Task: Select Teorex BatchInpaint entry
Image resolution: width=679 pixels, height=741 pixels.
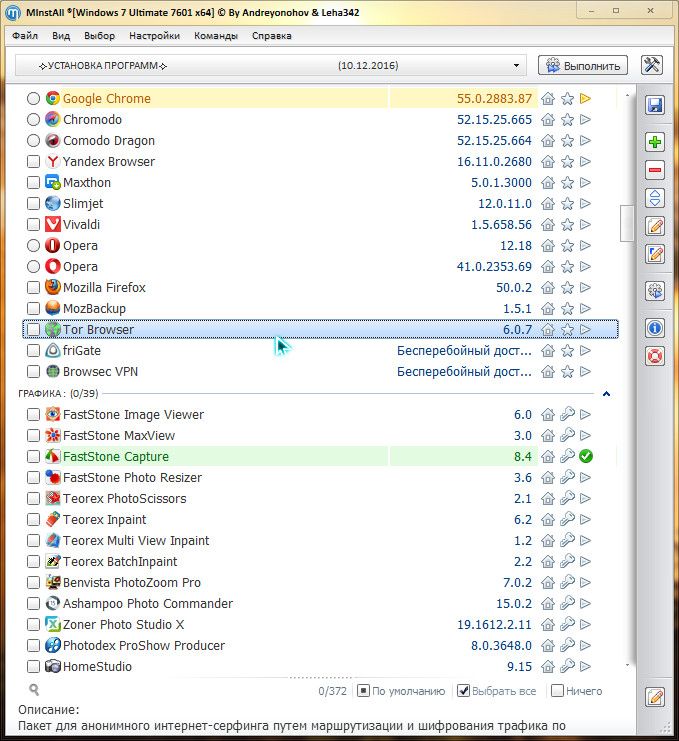Action: point(320,561)
